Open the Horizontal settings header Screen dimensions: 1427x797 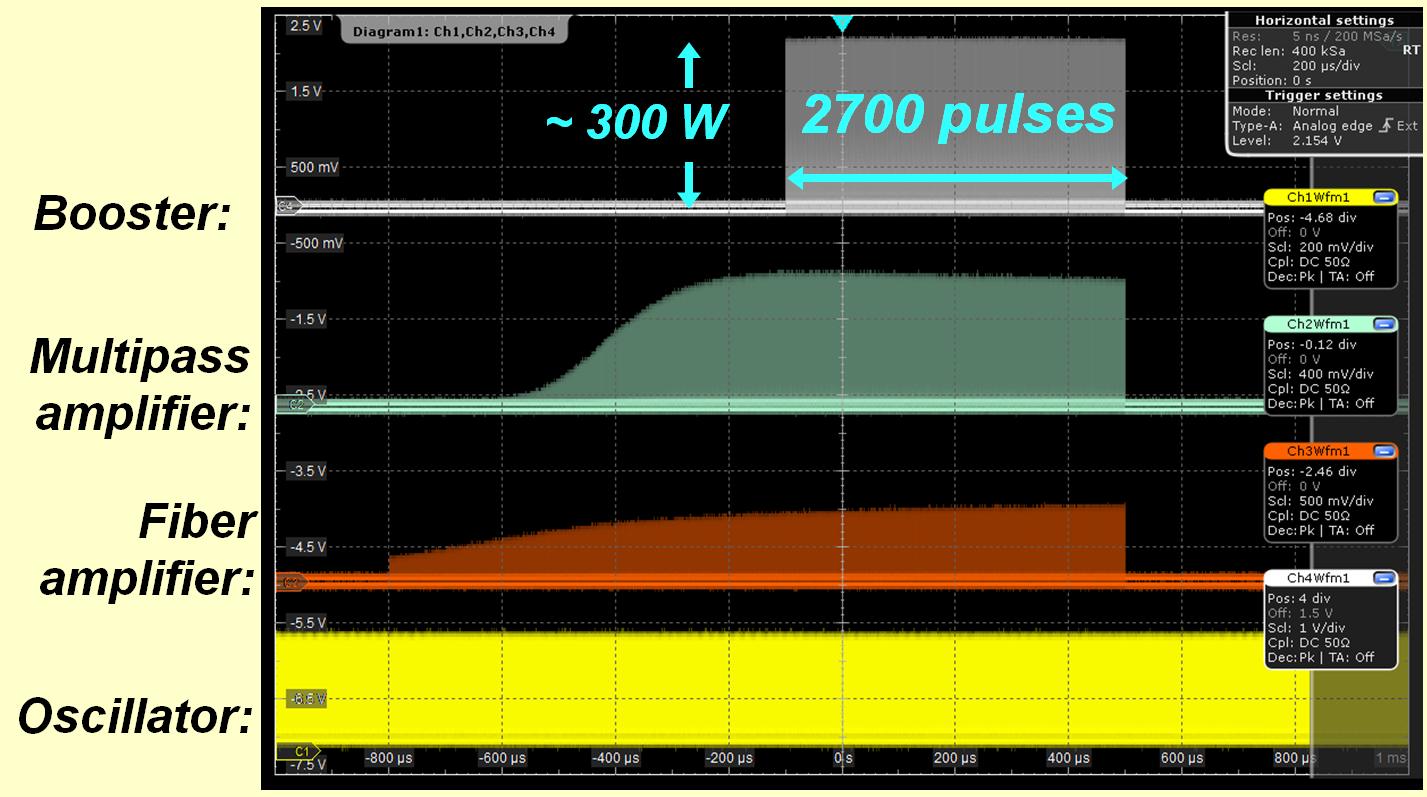pos(1323,20)
